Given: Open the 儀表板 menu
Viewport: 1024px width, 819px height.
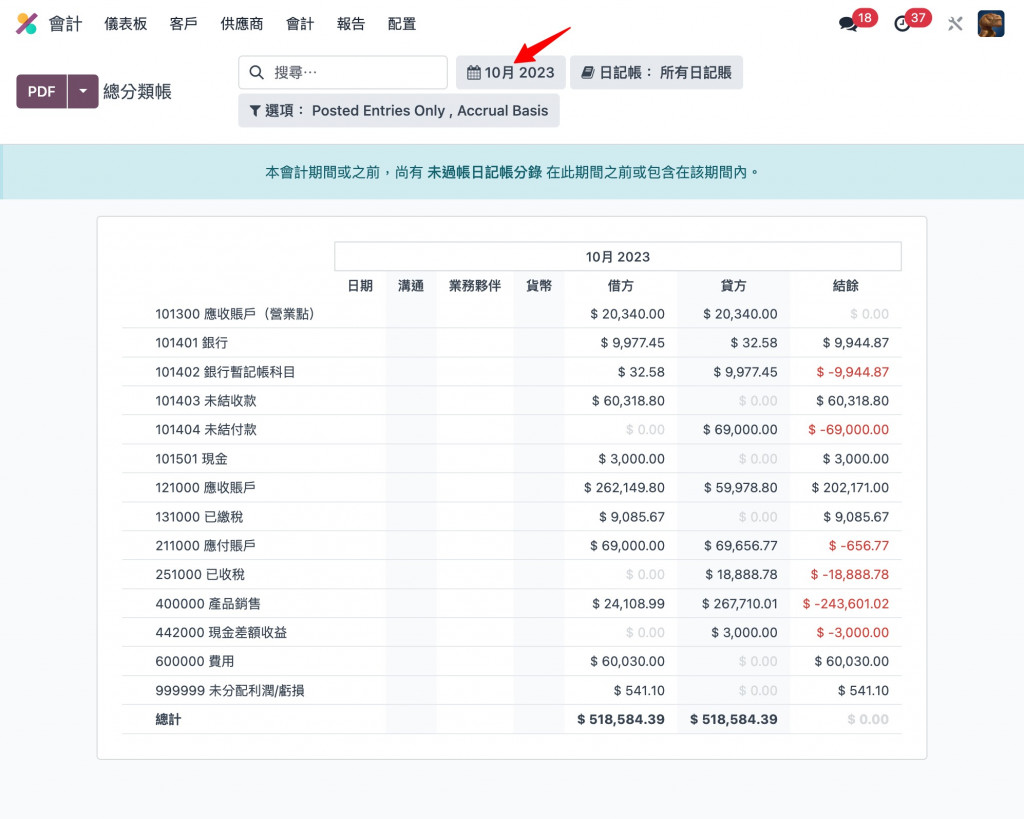Looking at the screenshot, I should pos(125,24).
